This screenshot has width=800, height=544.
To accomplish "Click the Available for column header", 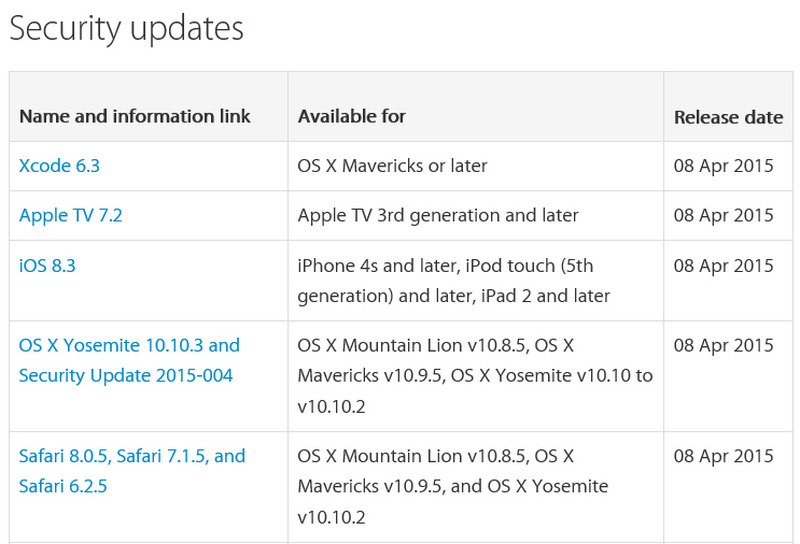I will tap(352, 117).
